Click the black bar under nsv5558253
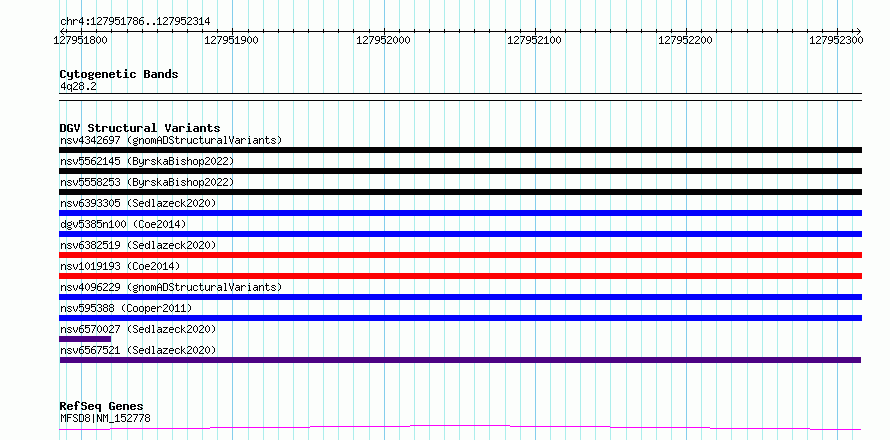Viewport: 890px width, 440px height. pos(460,192)
